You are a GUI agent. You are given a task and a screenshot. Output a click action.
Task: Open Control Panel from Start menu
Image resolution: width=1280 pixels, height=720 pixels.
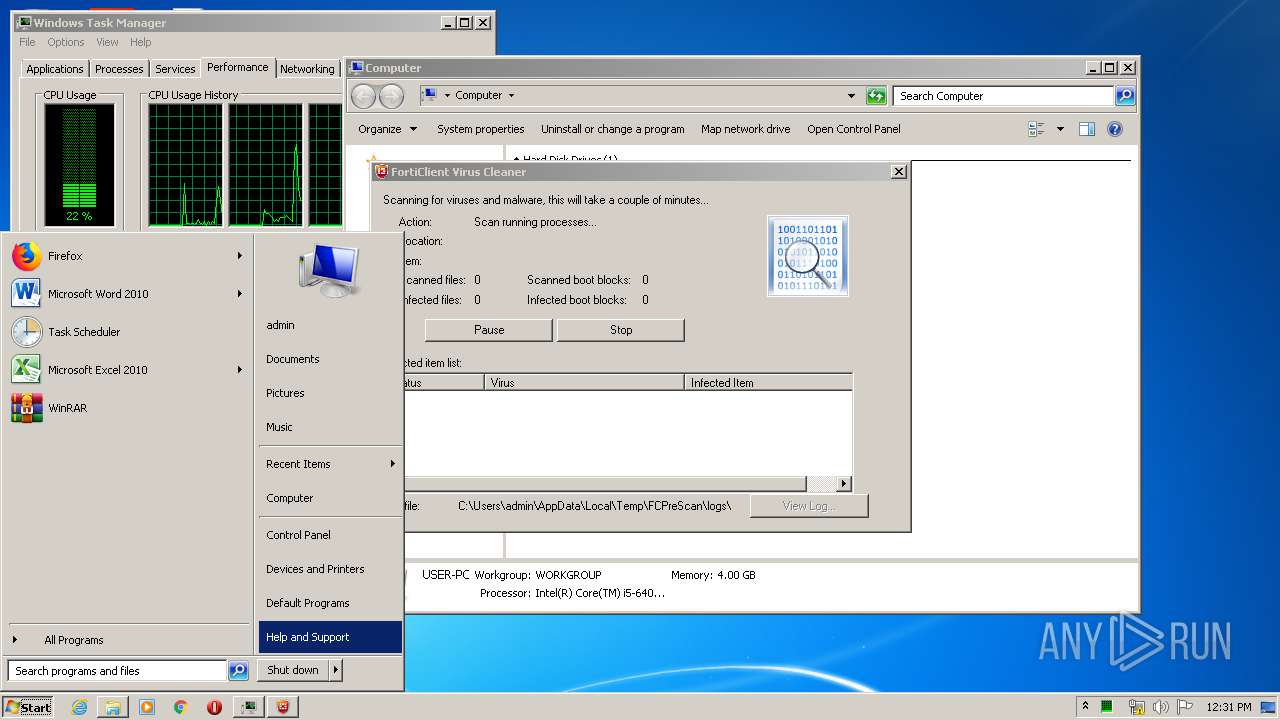(x=330, y=535)
